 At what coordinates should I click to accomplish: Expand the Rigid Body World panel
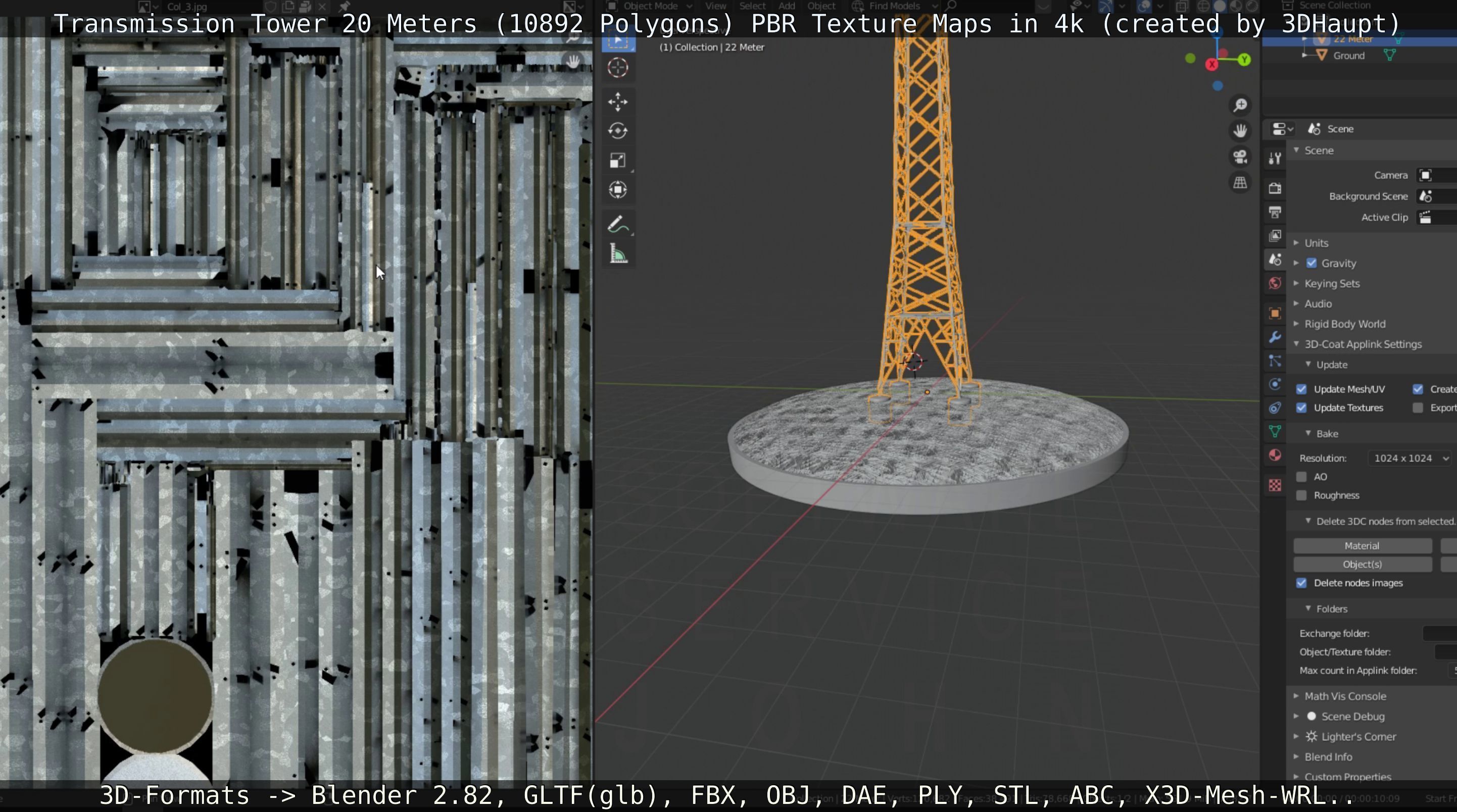1344,324
